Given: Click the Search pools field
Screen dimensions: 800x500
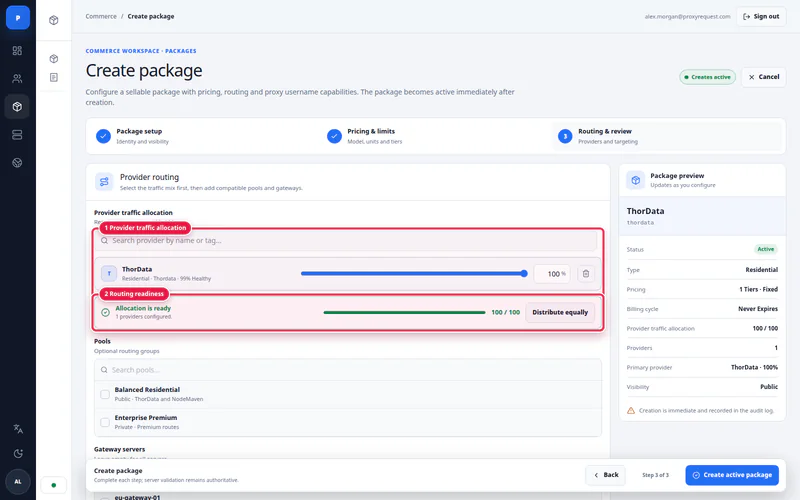Looking at the screenshot, I should [x=347, y=370].
